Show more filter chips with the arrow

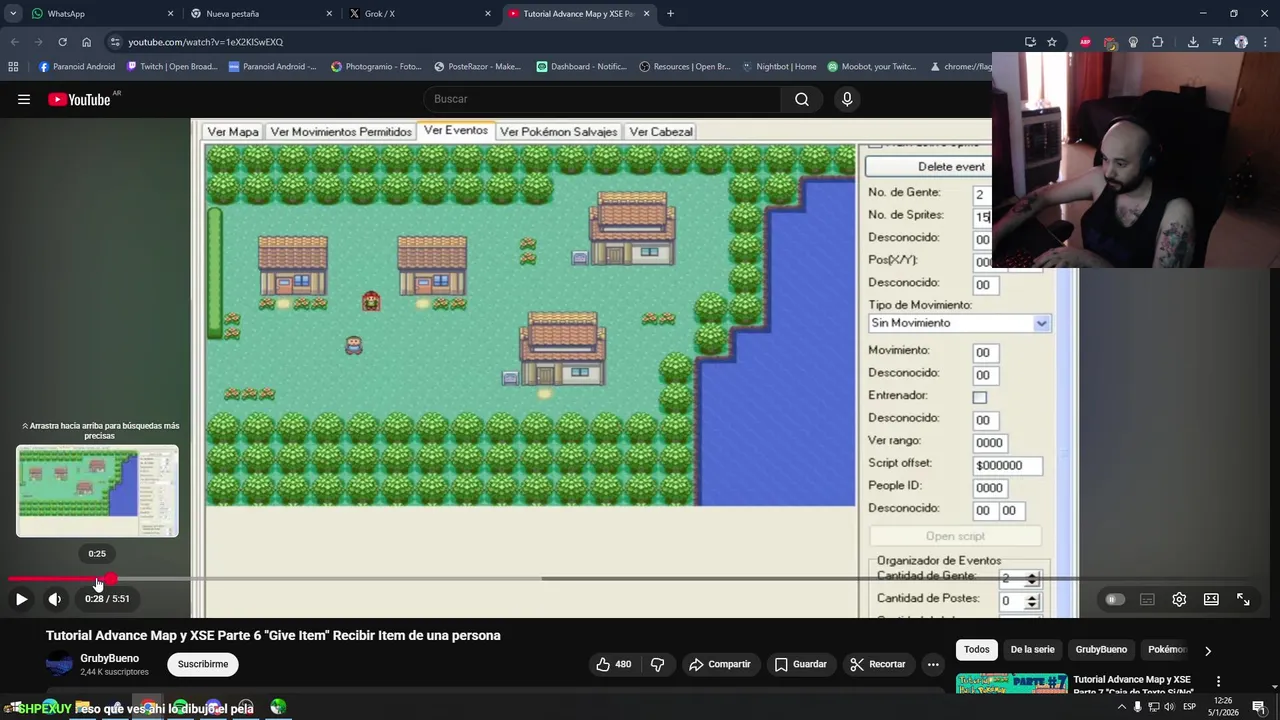[x=1208, y=650]
